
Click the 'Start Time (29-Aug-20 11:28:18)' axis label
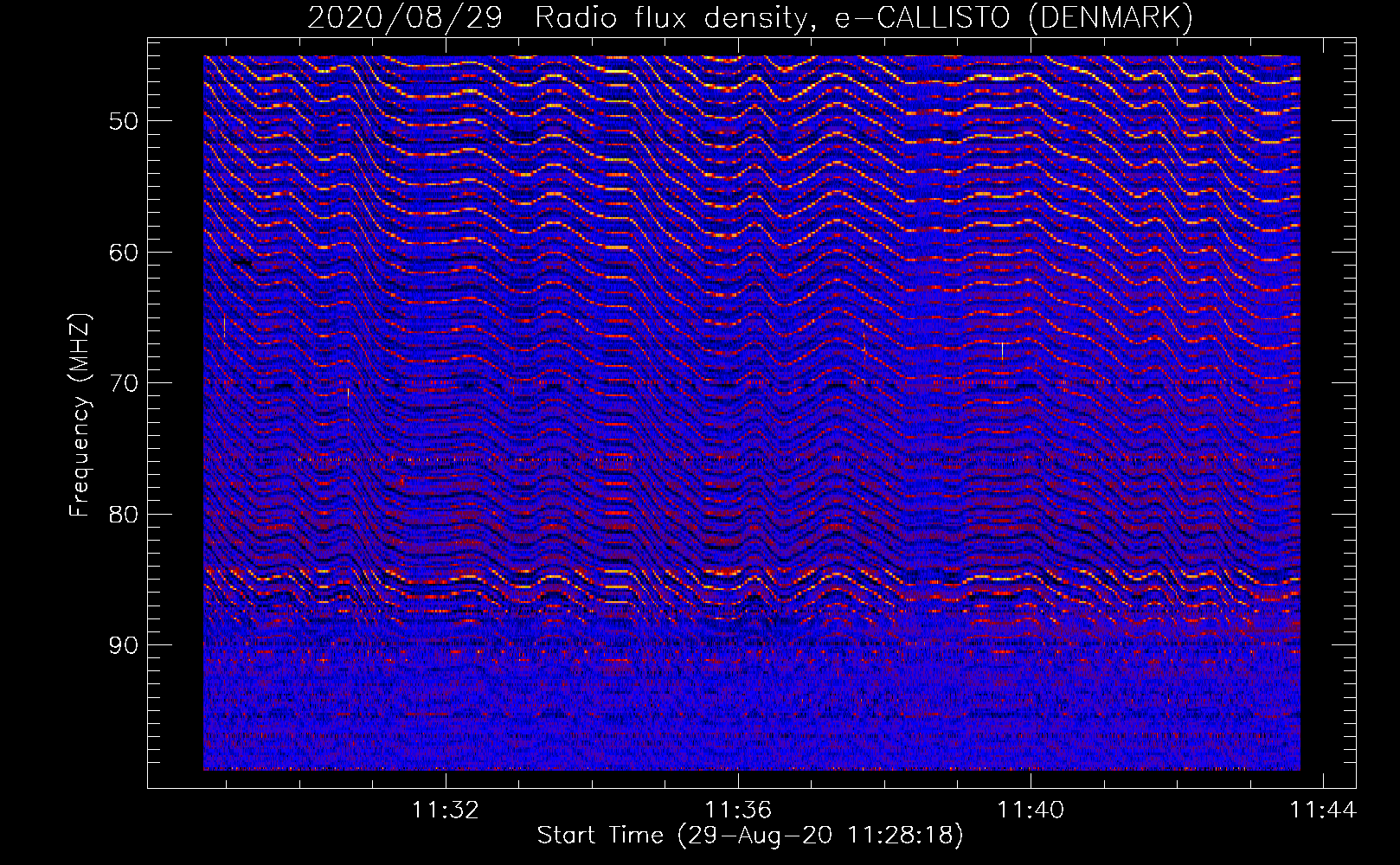tap(750, 836)
